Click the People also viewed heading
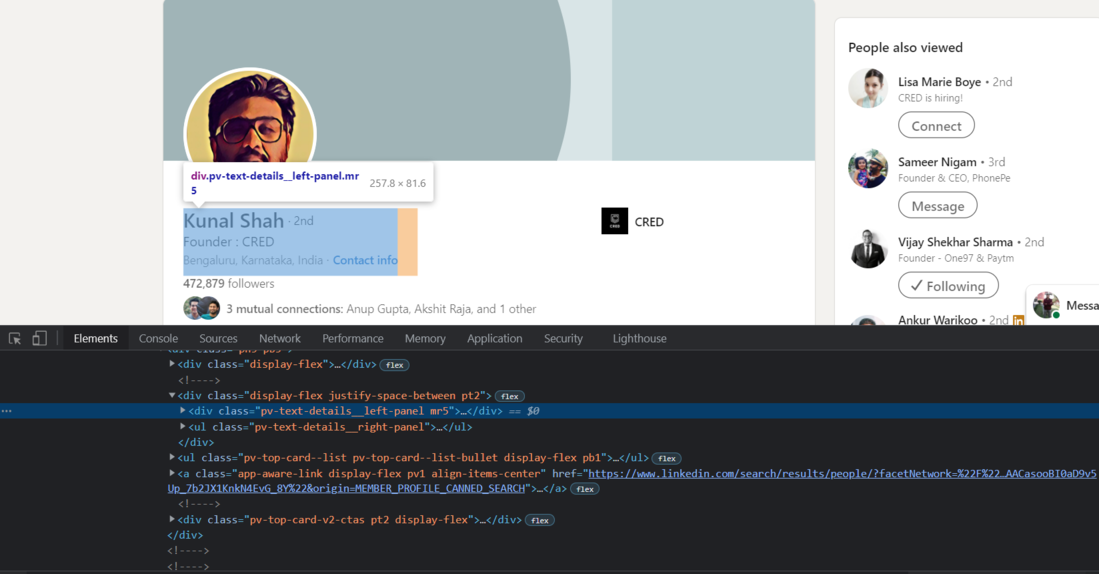 point(906,48)
